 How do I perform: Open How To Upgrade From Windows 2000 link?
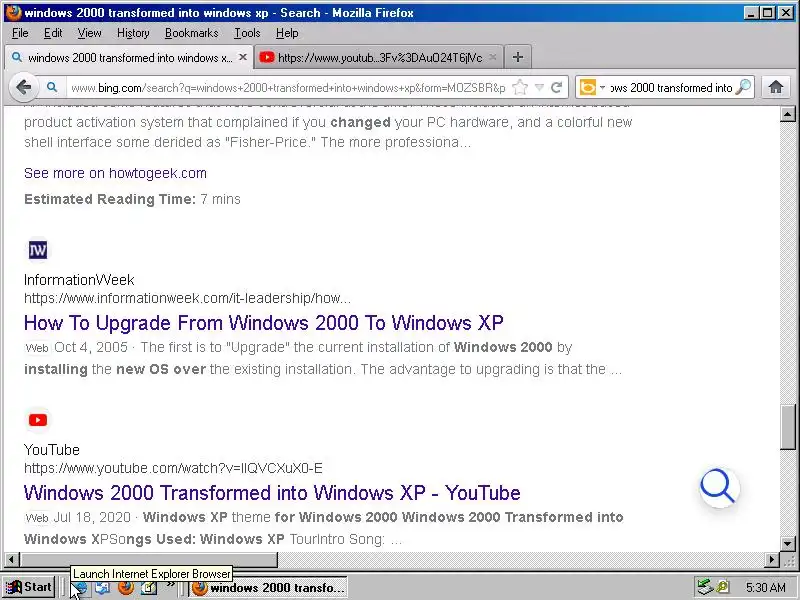pos(263,322)
